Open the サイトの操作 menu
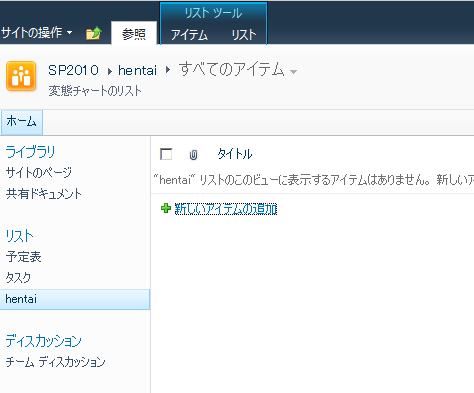The height and width of the screenshot is (393, 474). (x=36, y=33)
